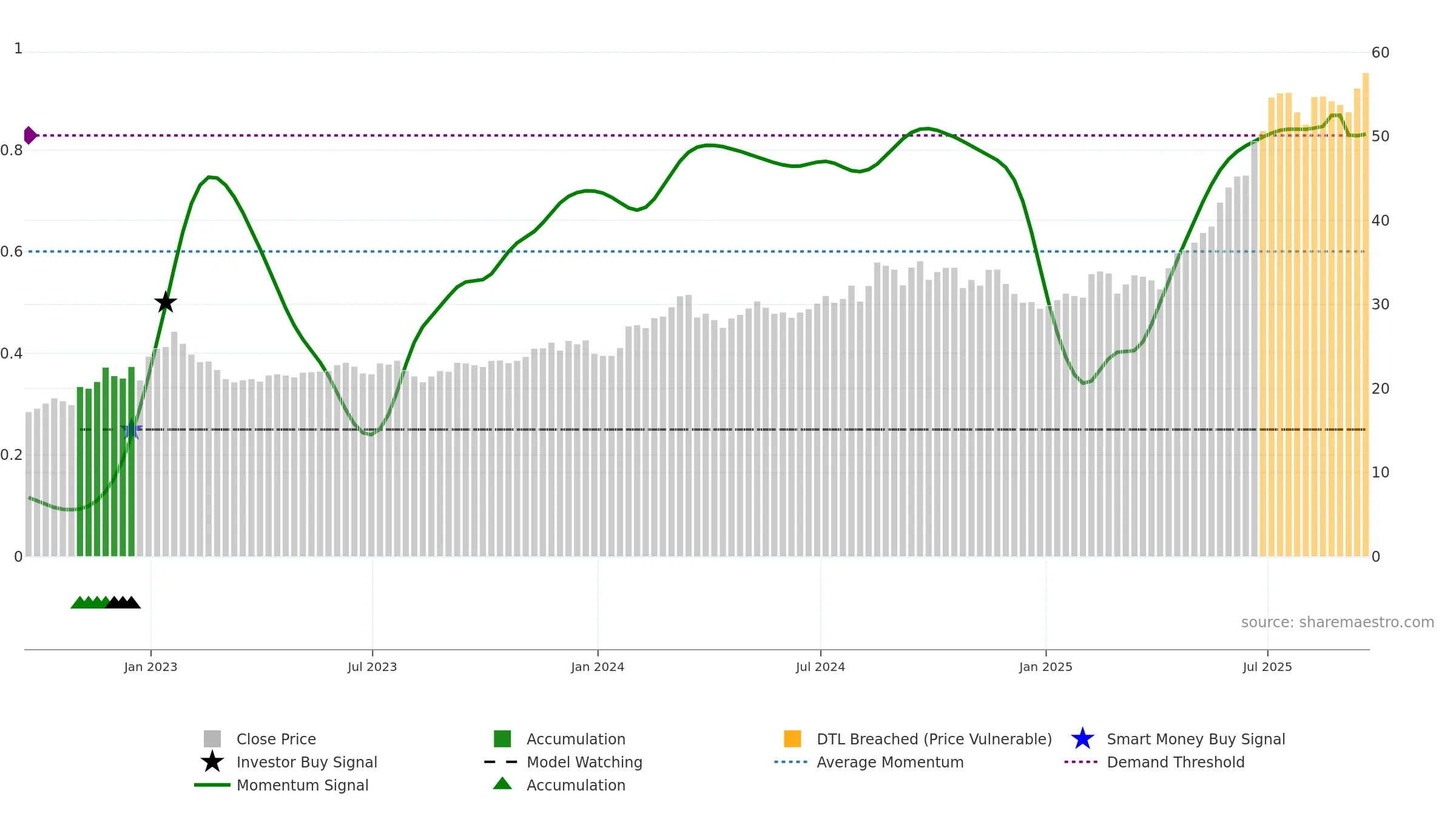Click the Jan 2024 axis label

(598, 667)
